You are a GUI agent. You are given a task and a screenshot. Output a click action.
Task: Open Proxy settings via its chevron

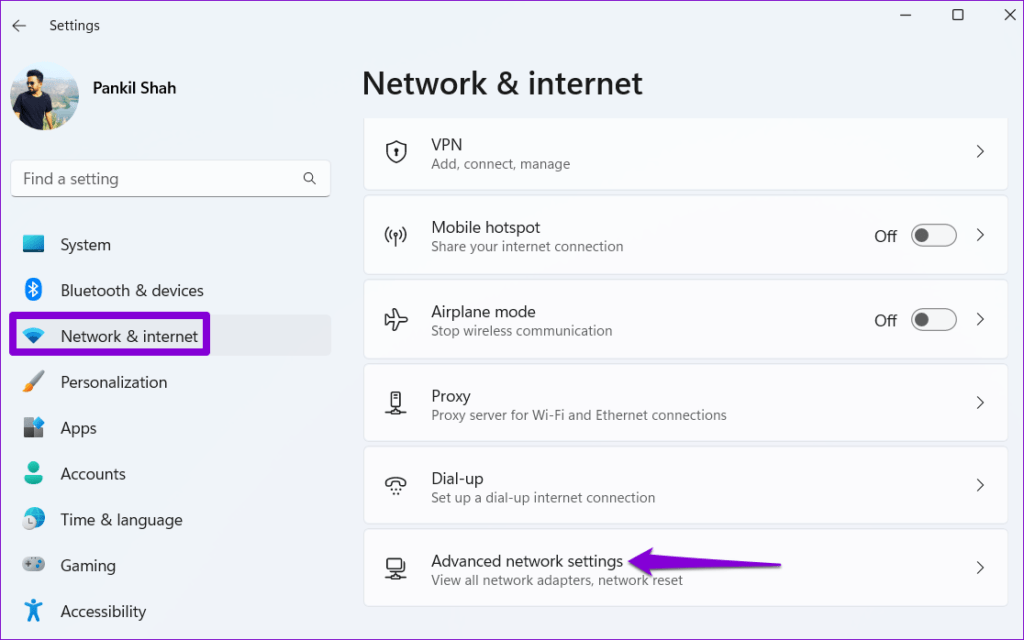(980, 403)
